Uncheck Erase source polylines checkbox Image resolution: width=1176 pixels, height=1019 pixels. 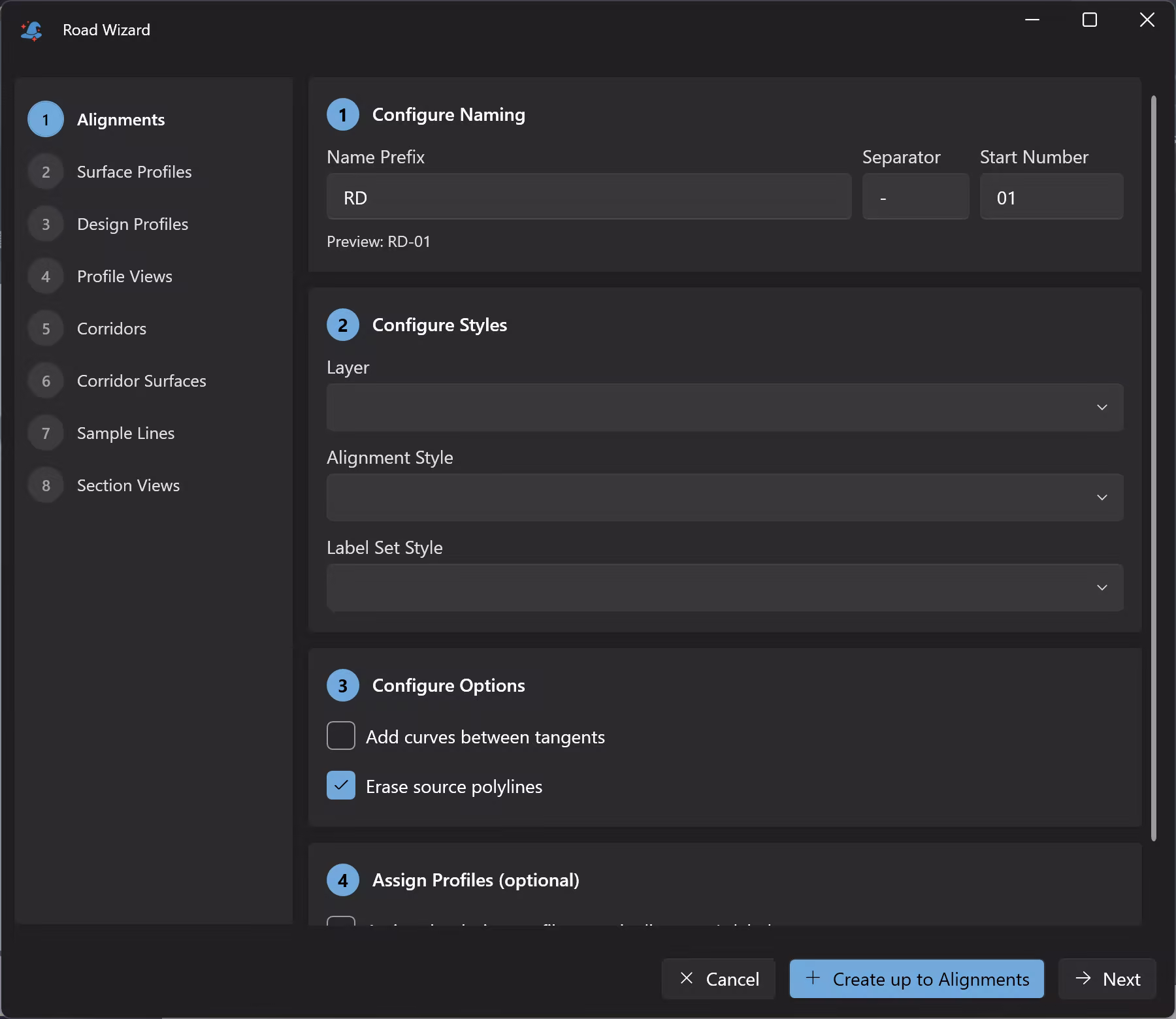click(341, 785)
